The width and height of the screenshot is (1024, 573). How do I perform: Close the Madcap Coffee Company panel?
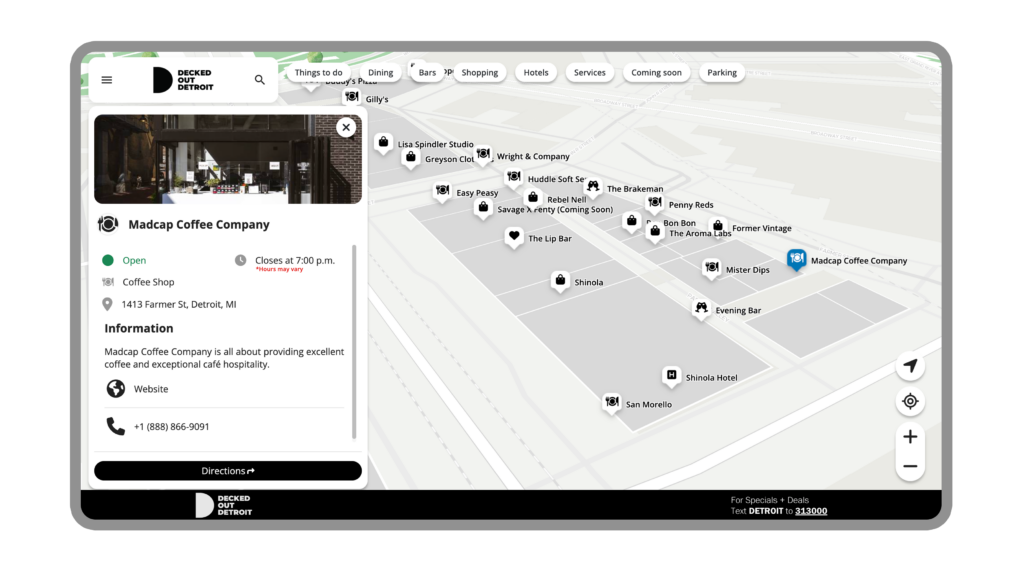coord(346,127)
